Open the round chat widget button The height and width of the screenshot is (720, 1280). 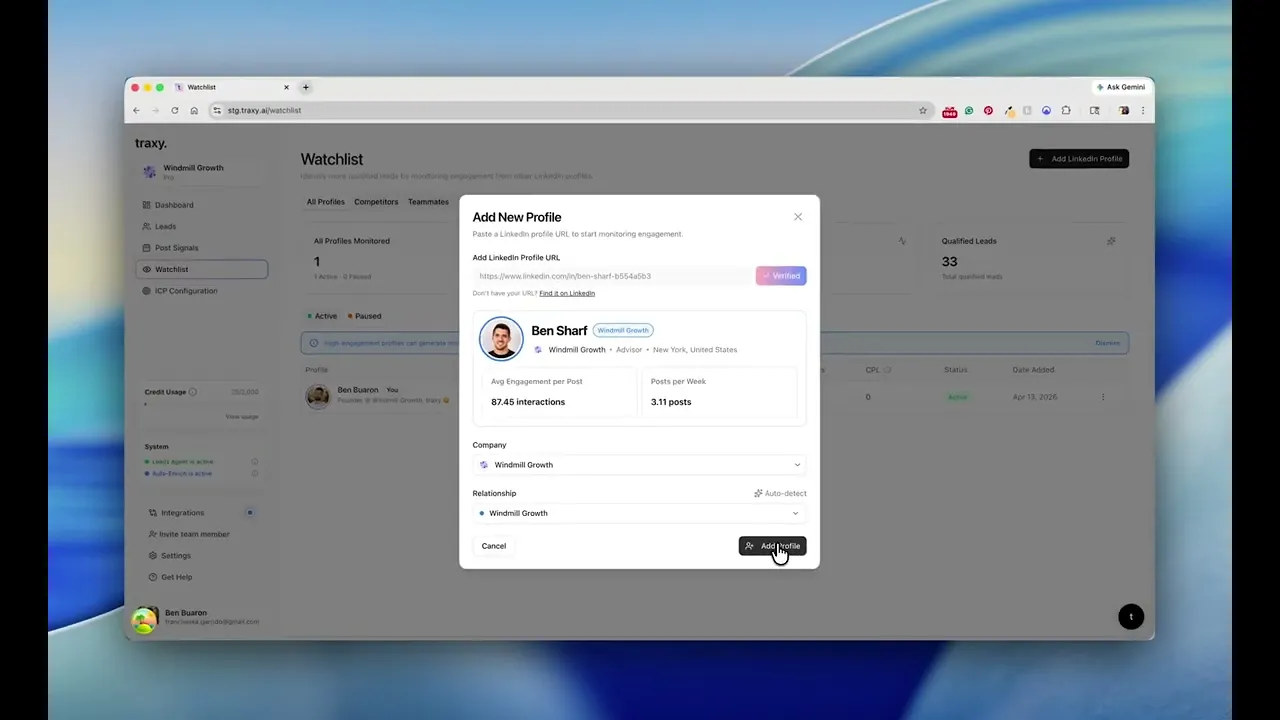pyautogui.click(x=1131, y=616)
